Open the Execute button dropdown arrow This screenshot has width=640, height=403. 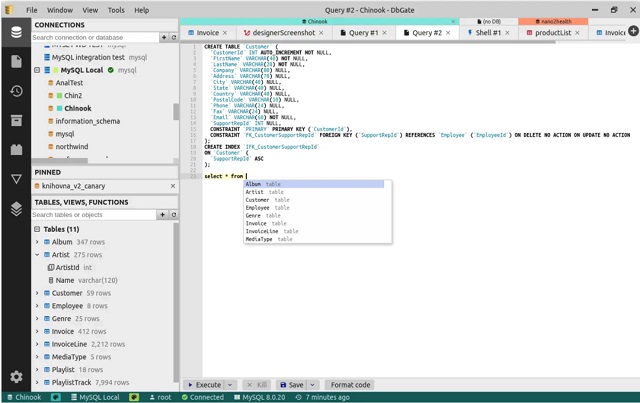coord(230,385)
